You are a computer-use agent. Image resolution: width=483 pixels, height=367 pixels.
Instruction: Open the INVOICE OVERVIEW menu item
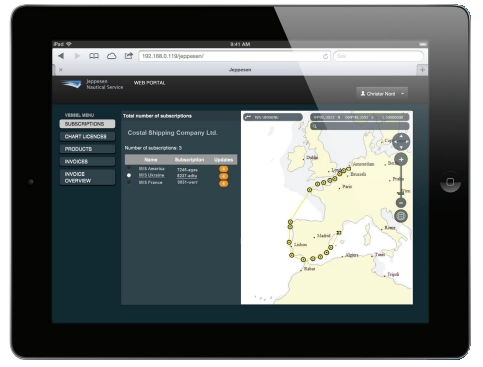coord(87,177)
